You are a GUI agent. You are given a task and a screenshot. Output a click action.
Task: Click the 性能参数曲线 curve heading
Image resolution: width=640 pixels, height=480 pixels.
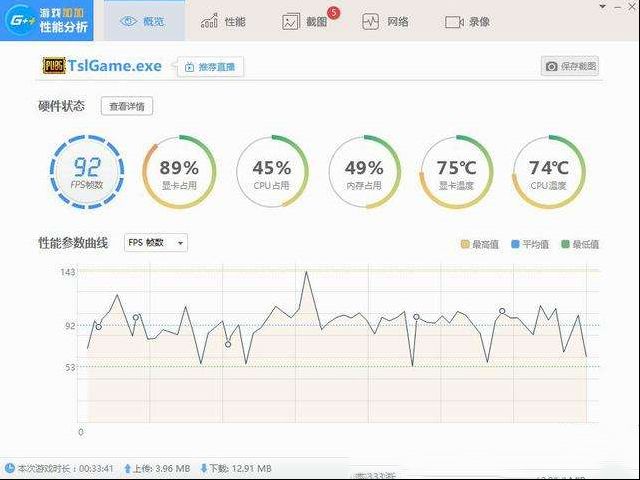coord(73,243)
